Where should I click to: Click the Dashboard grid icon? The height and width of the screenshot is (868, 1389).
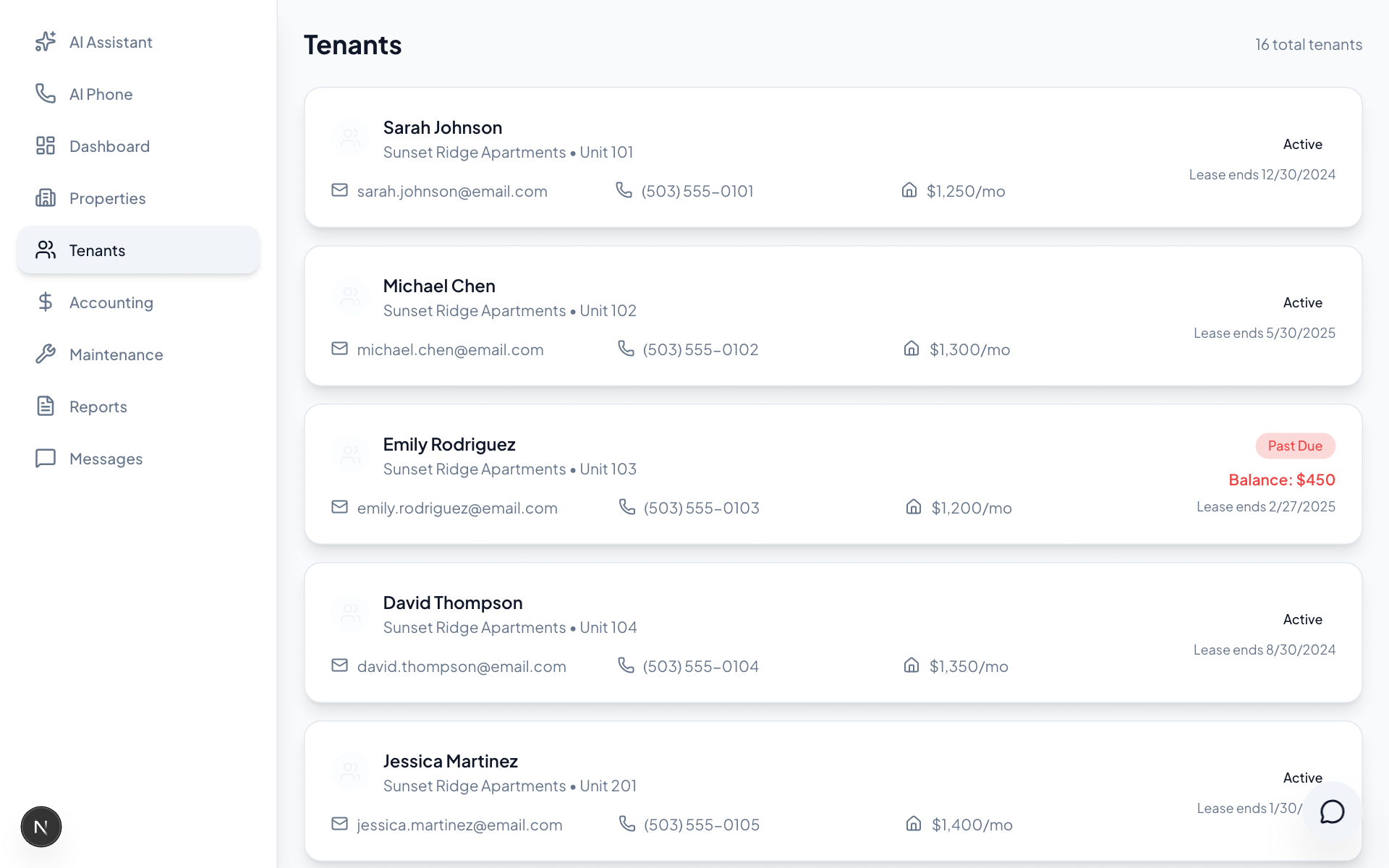point(46,146)
